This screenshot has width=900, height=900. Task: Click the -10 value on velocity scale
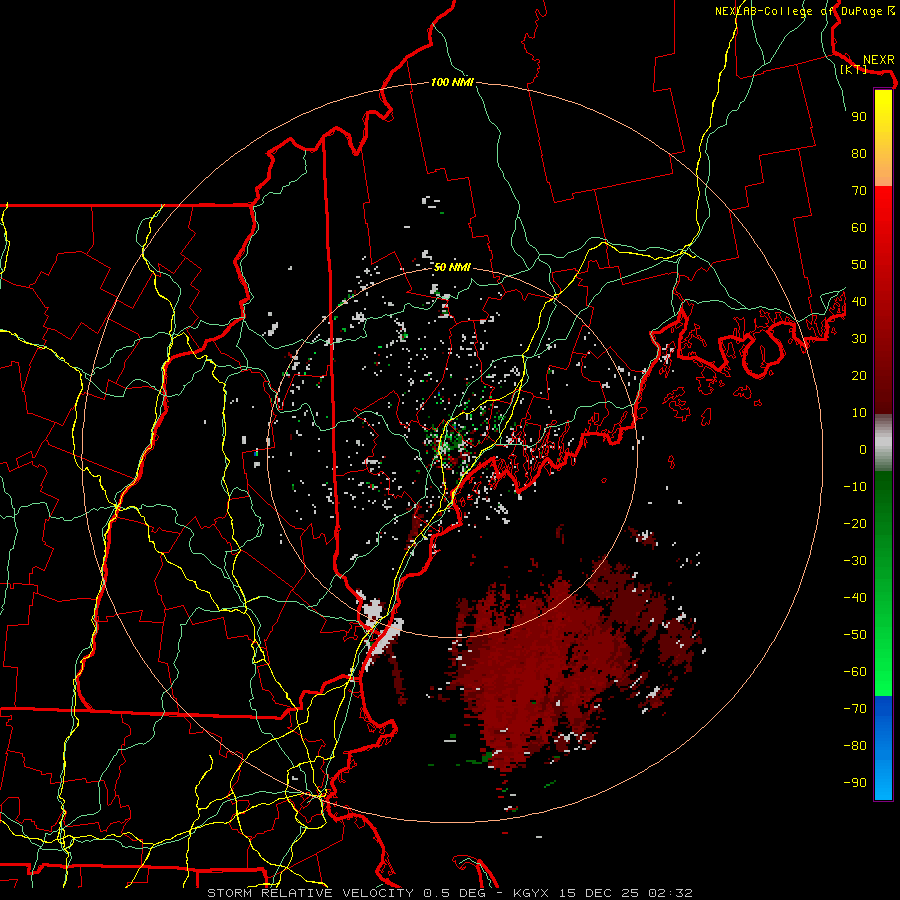point(855,487)
